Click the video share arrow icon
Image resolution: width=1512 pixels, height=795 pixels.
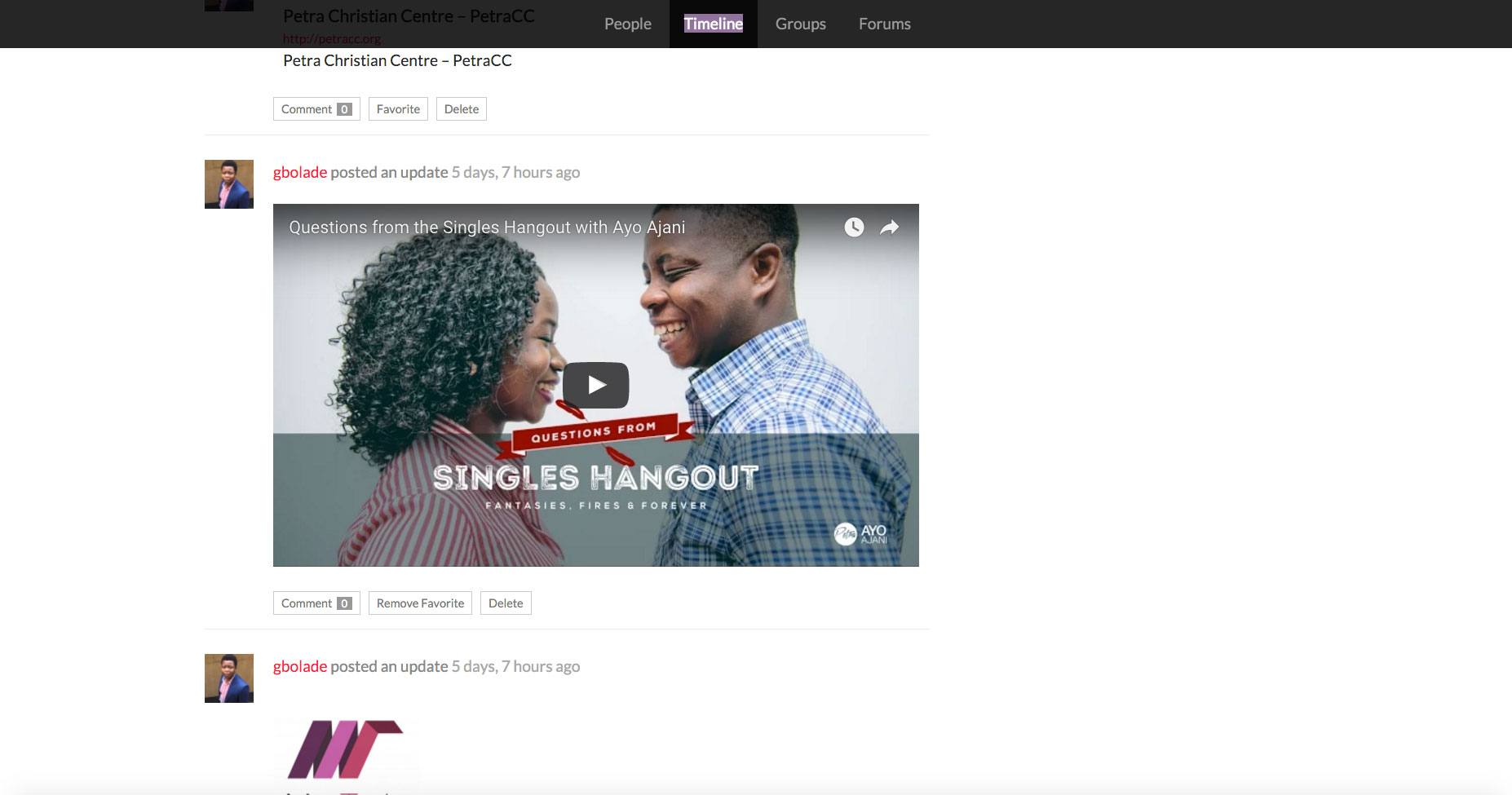pyautogui.click(x=890, y=227)
